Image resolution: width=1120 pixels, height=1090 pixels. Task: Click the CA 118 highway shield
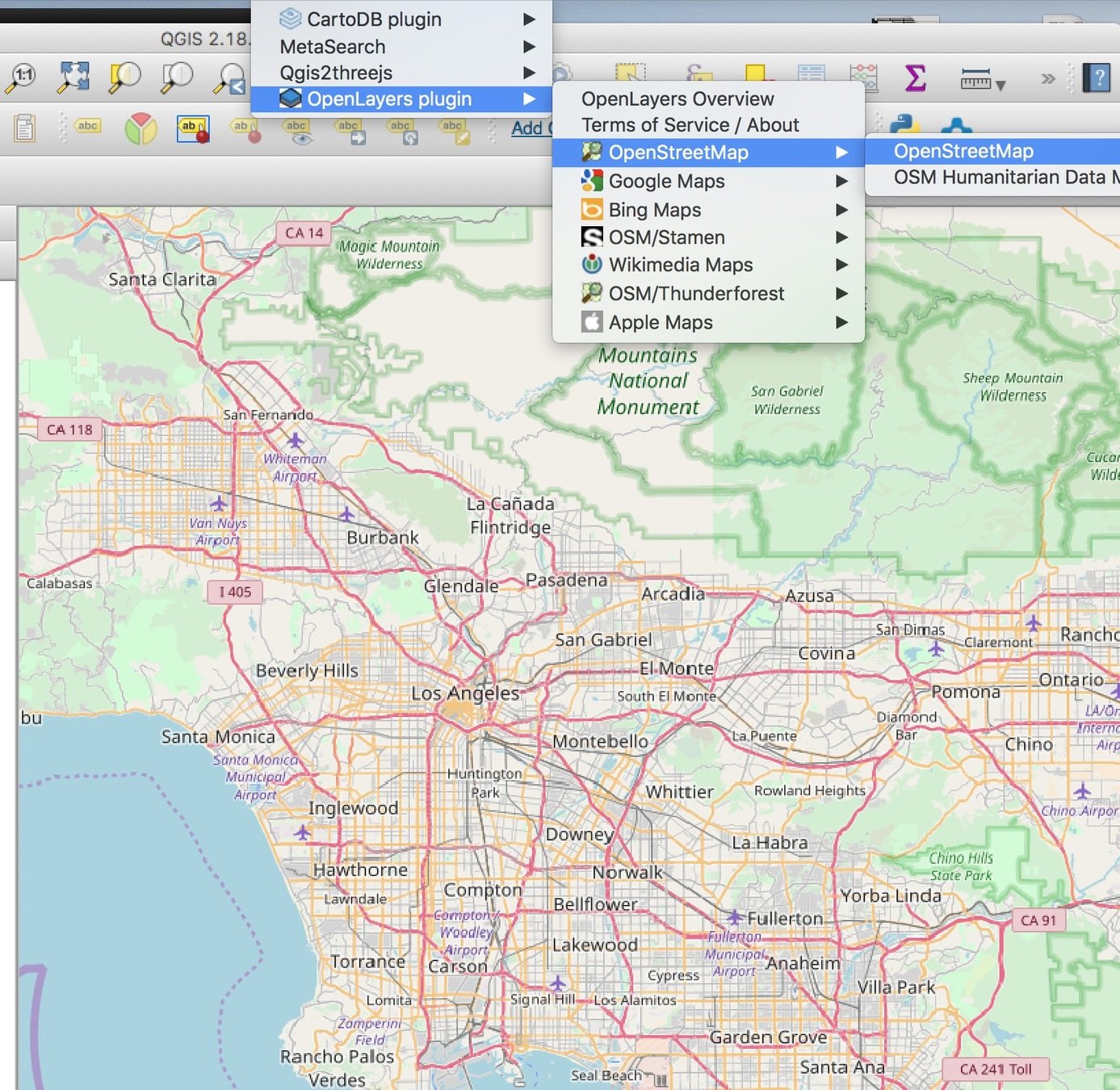pos(69,430)
